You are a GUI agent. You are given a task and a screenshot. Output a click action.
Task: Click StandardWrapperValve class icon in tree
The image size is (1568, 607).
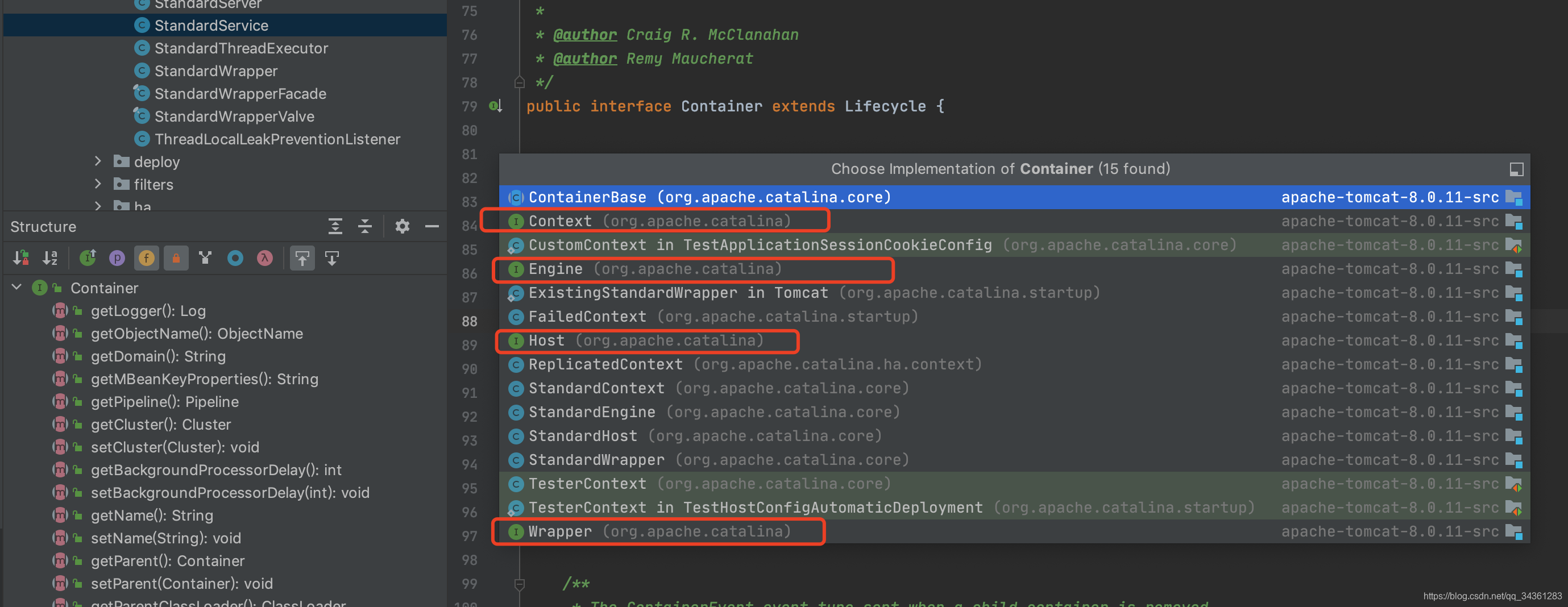(x=142, y=115)
